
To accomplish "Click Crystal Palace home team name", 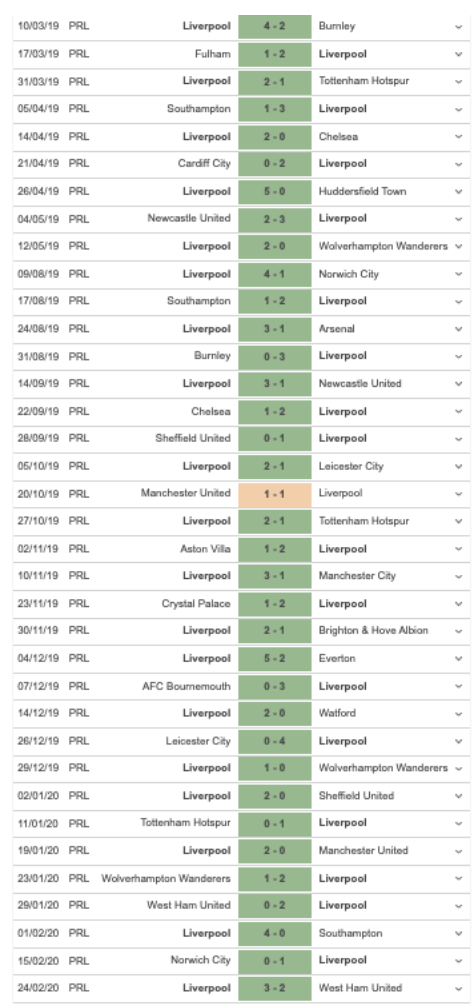I will tap(196, 603).
